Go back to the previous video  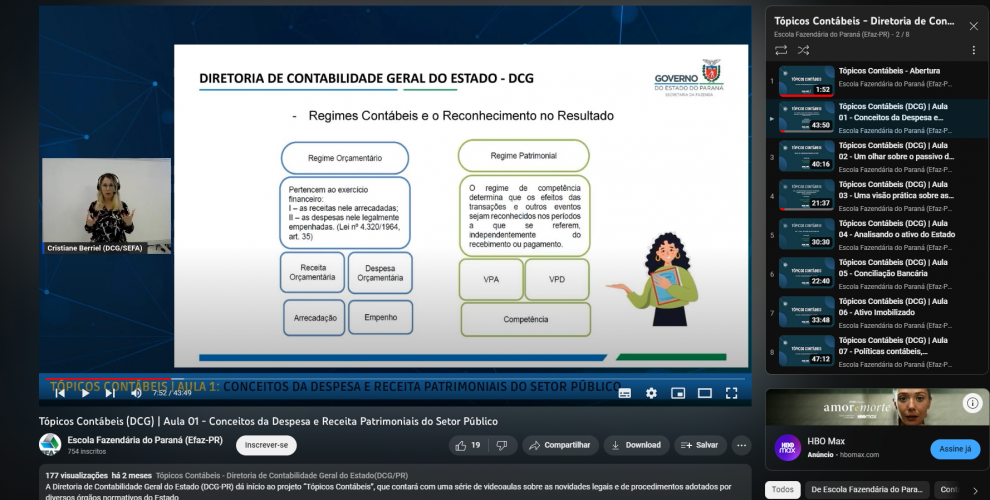58,393
